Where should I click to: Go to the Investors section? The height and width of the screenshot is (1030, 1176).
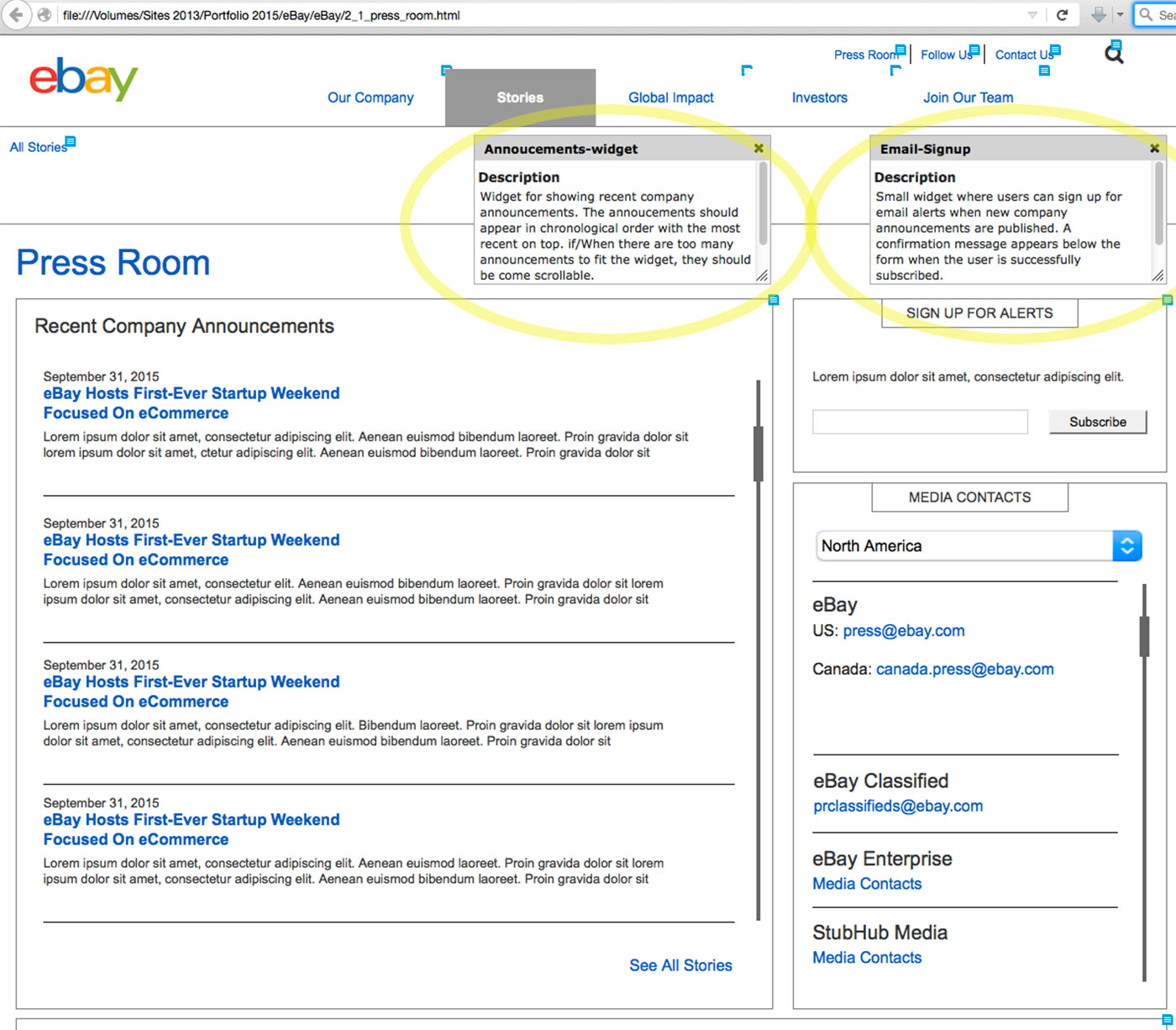[x=820, y=97]
